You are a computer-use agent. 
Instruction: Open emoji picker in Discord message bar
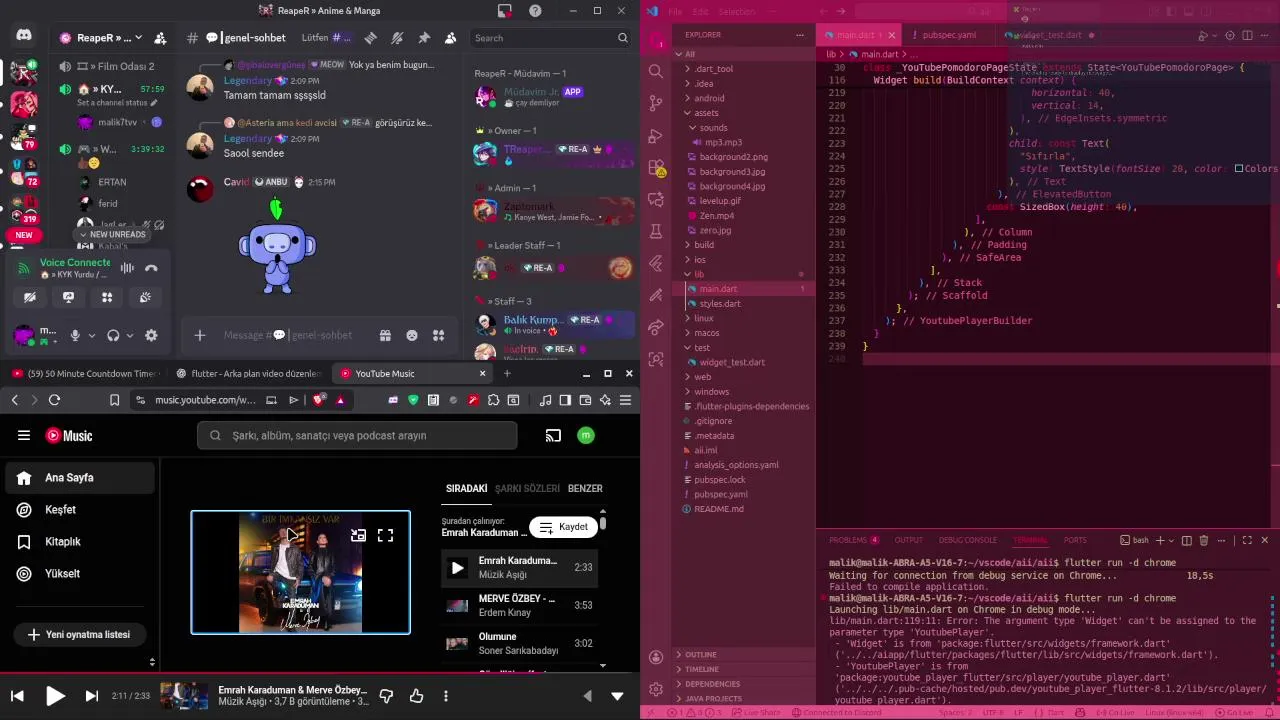(x=411, y=336)
